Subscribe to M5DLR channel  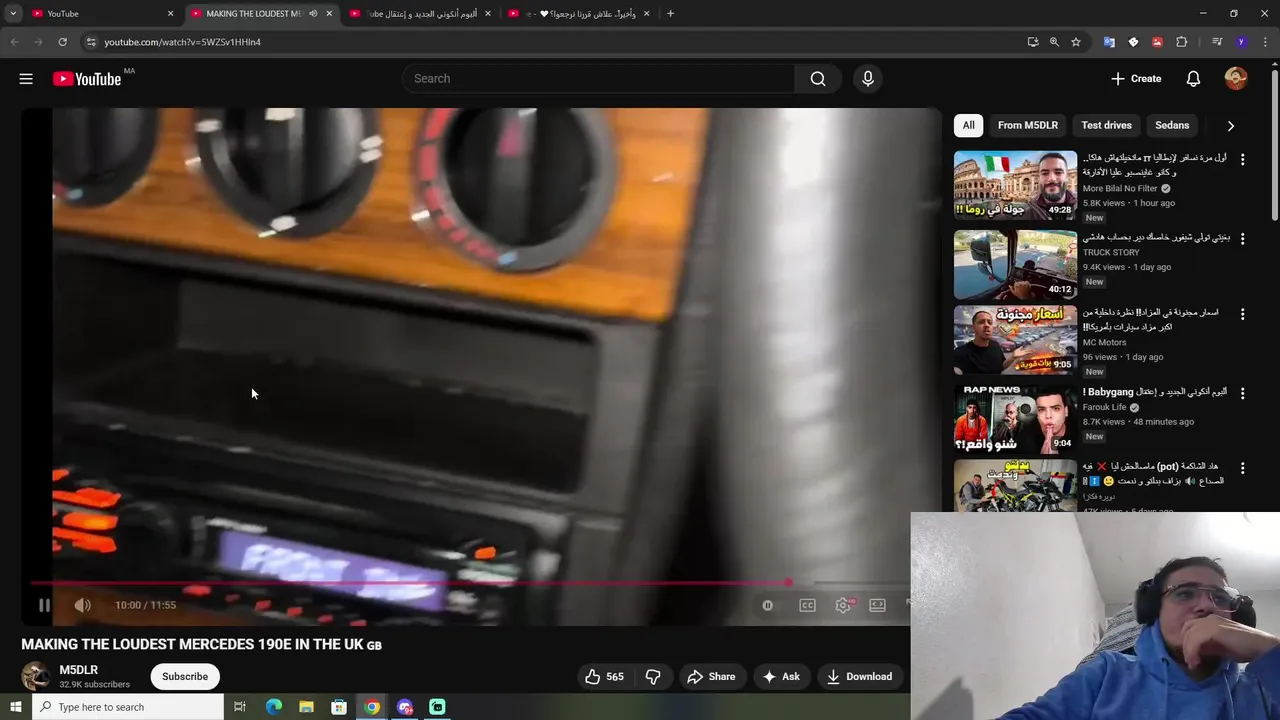coord(185,677)
